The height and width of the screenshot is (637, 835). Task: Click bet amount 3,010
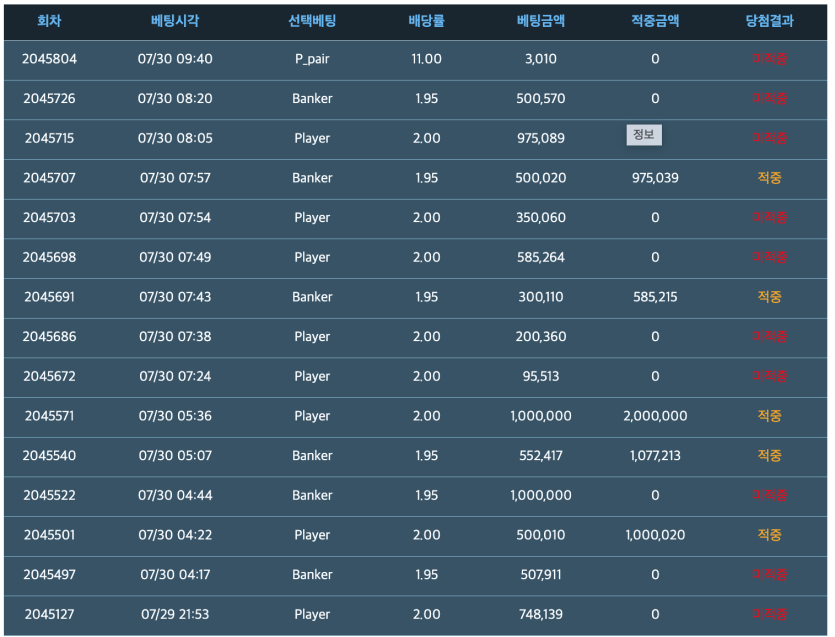[x=541, y=59]
